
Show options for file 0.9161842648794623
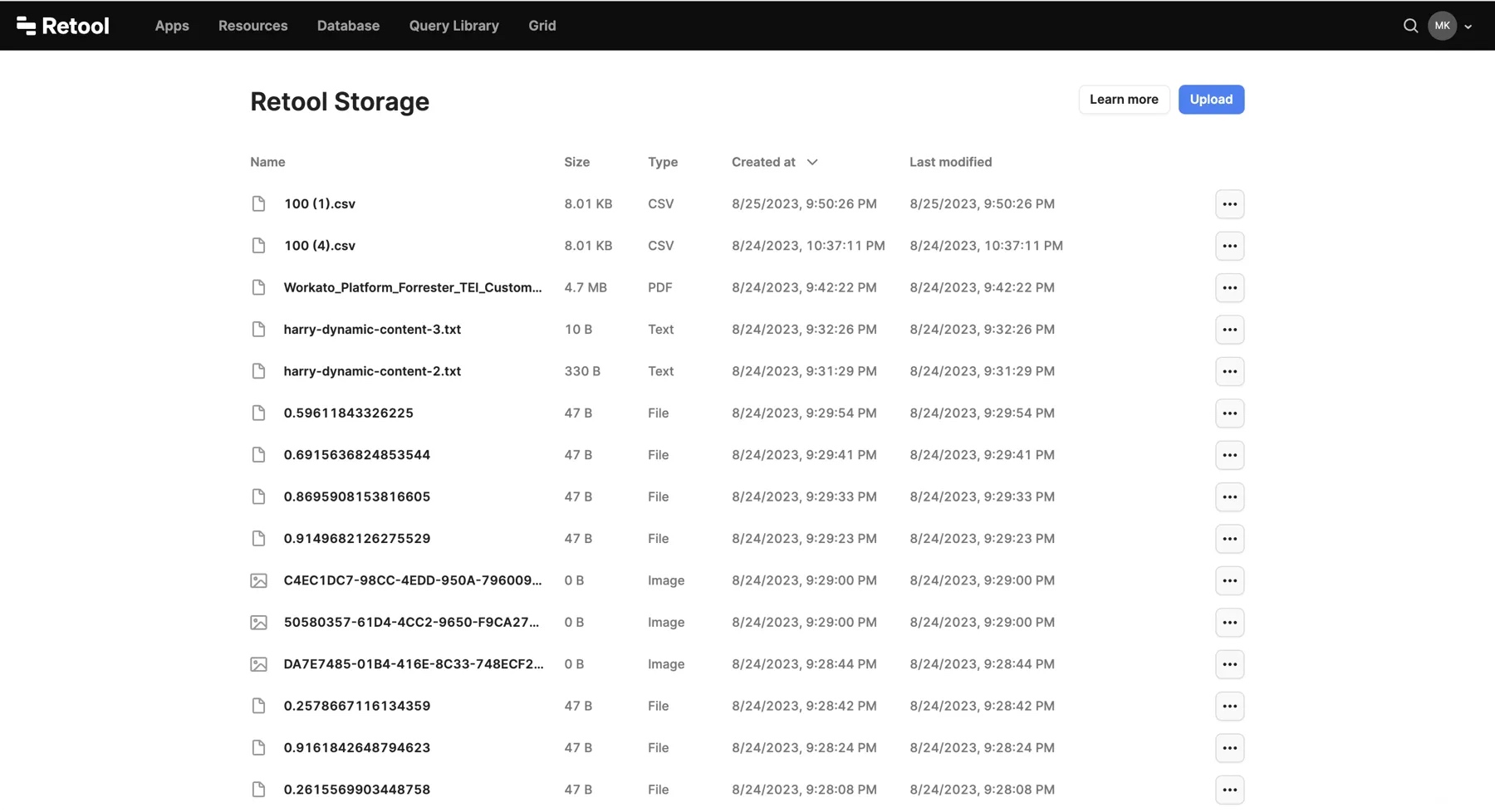[x=1229, y=748]
